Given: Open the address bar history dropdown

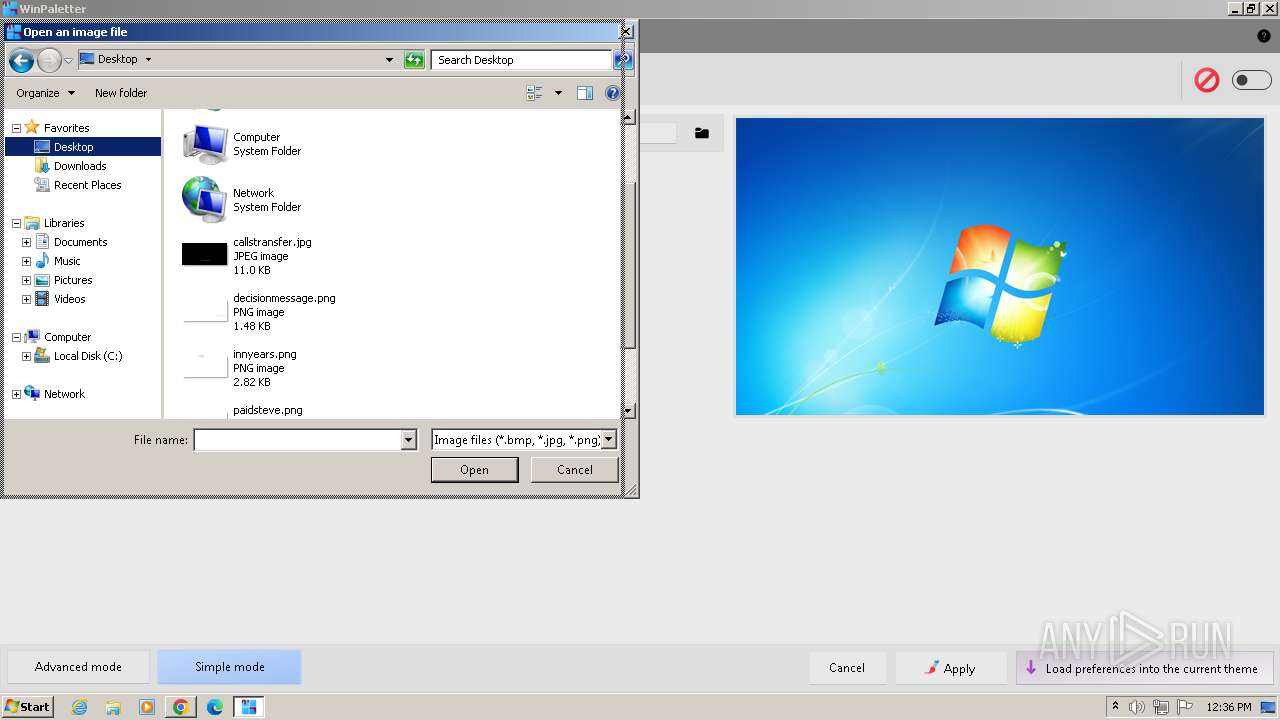Looking at the screenshot, I should 389,60.
